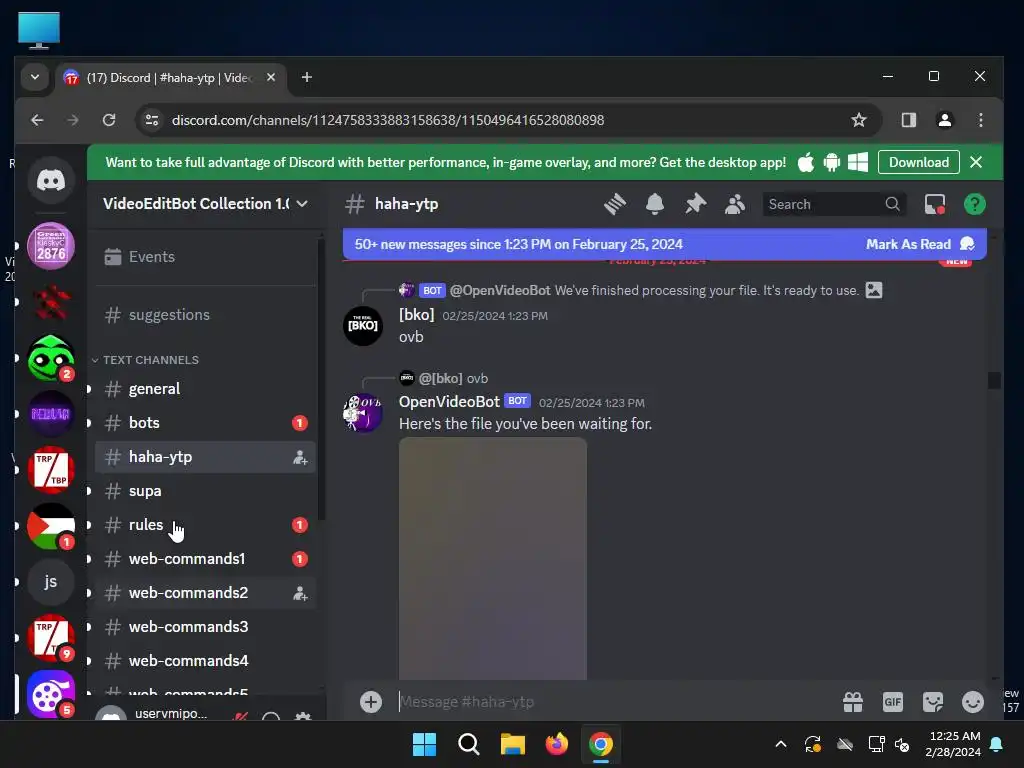
Task: Open the emoji picker smiley
Action: click(972, 702)
